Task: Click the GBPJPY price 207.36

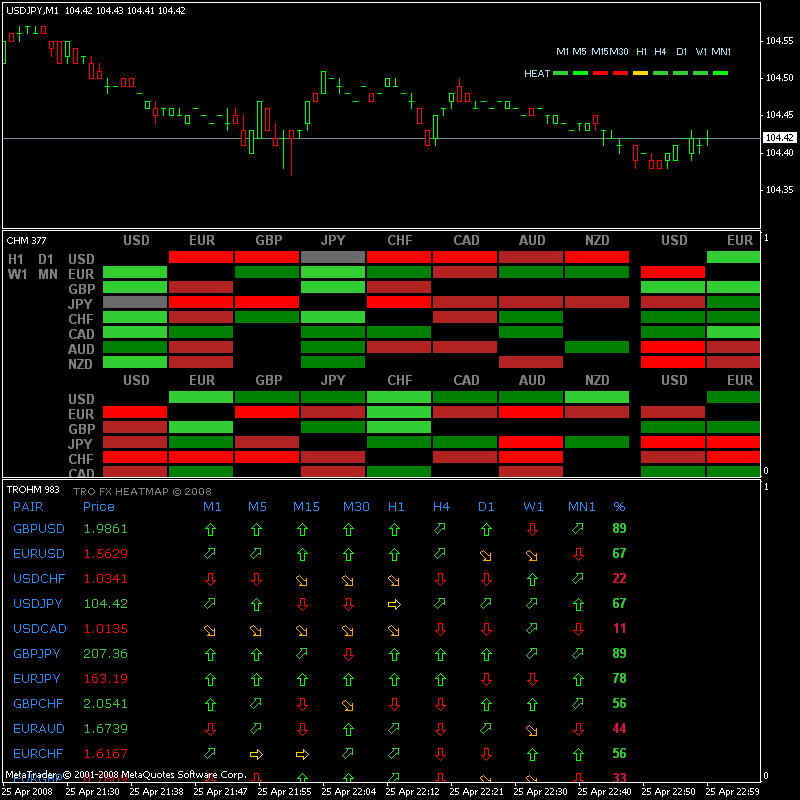Action: point(105,654)
